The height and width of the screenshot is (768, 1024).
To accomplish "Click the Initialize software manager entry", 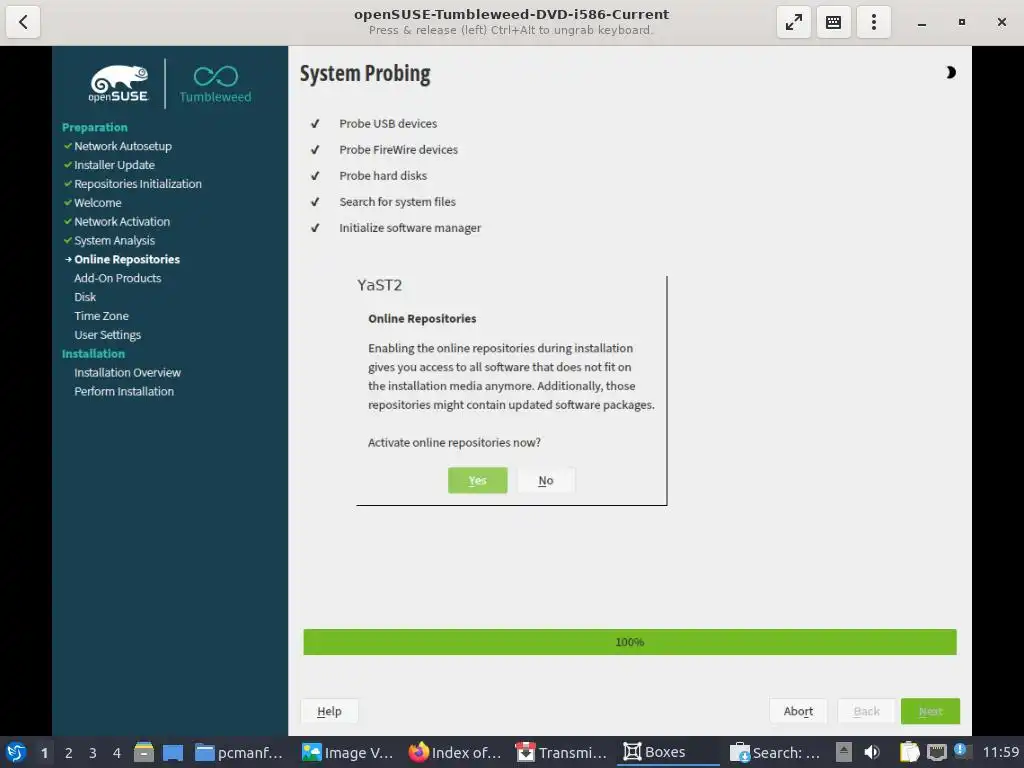I will tap(410, 228).
